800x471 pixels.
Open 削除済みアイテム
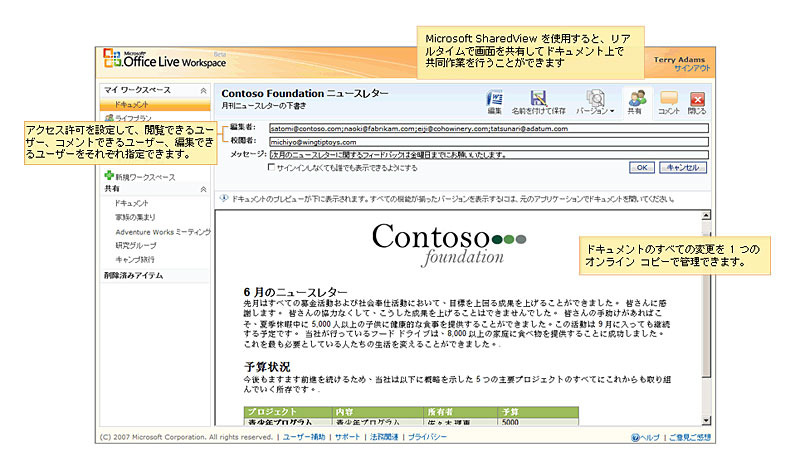134,275
